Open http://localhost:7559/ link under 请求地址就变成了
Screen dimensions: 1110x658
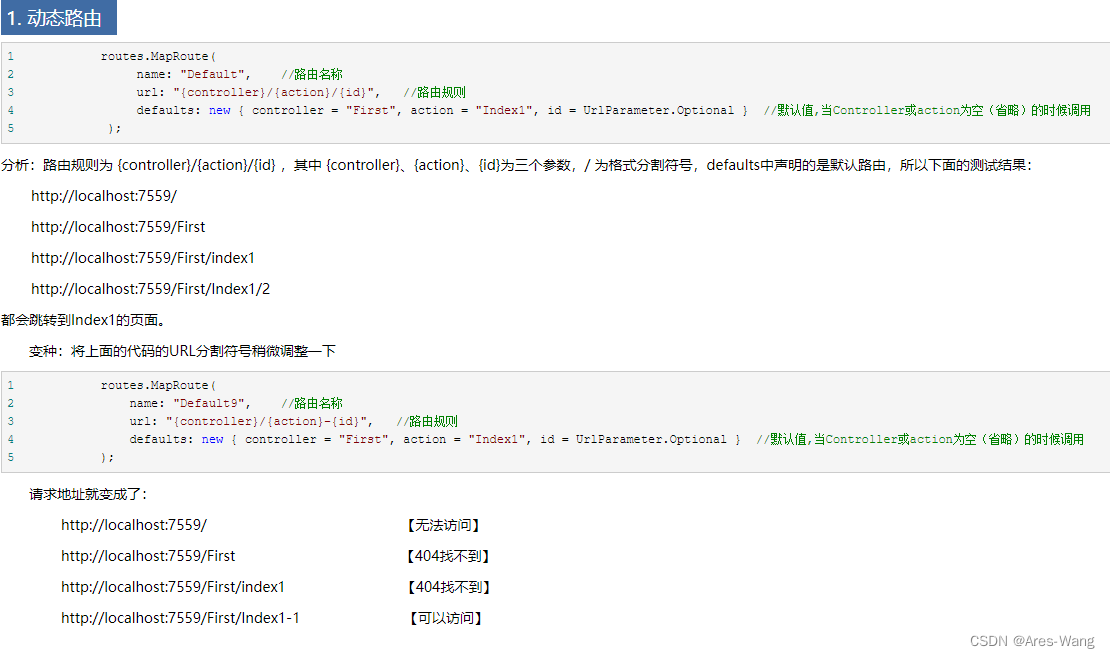tap(134, 524)
